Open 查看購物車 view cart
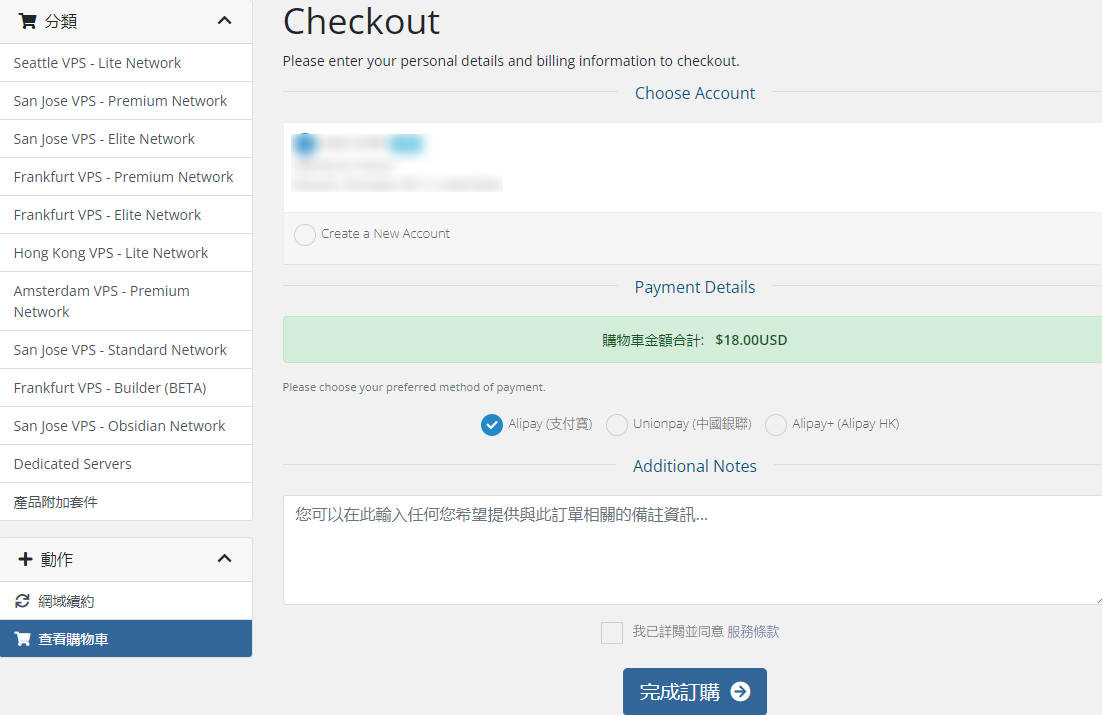The width and height of the screenshot is (1102, 715). 126,638
